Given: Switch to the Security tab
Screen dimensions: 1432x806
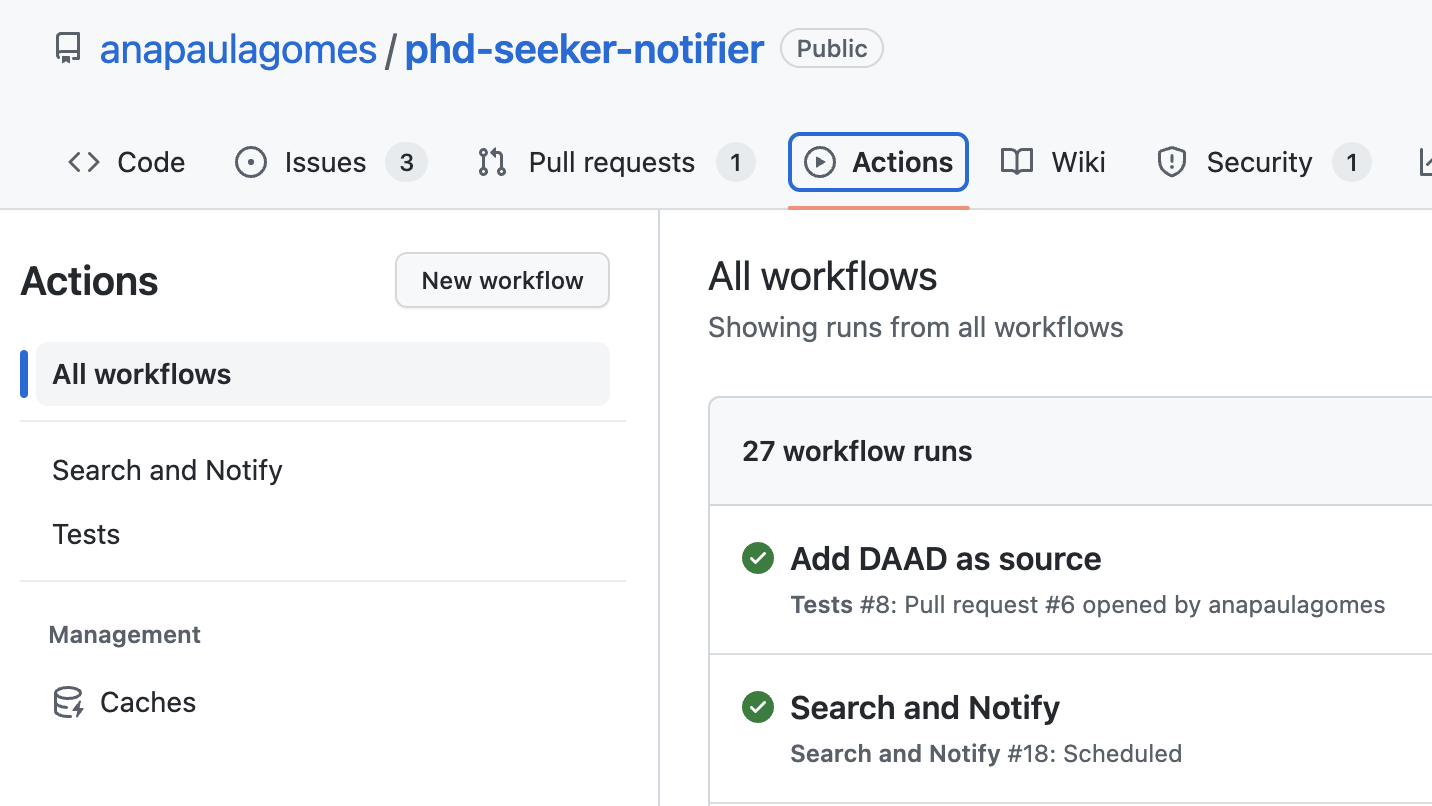Looking at the screenshot, I should pyautogui.click(x=1263, y=162).
